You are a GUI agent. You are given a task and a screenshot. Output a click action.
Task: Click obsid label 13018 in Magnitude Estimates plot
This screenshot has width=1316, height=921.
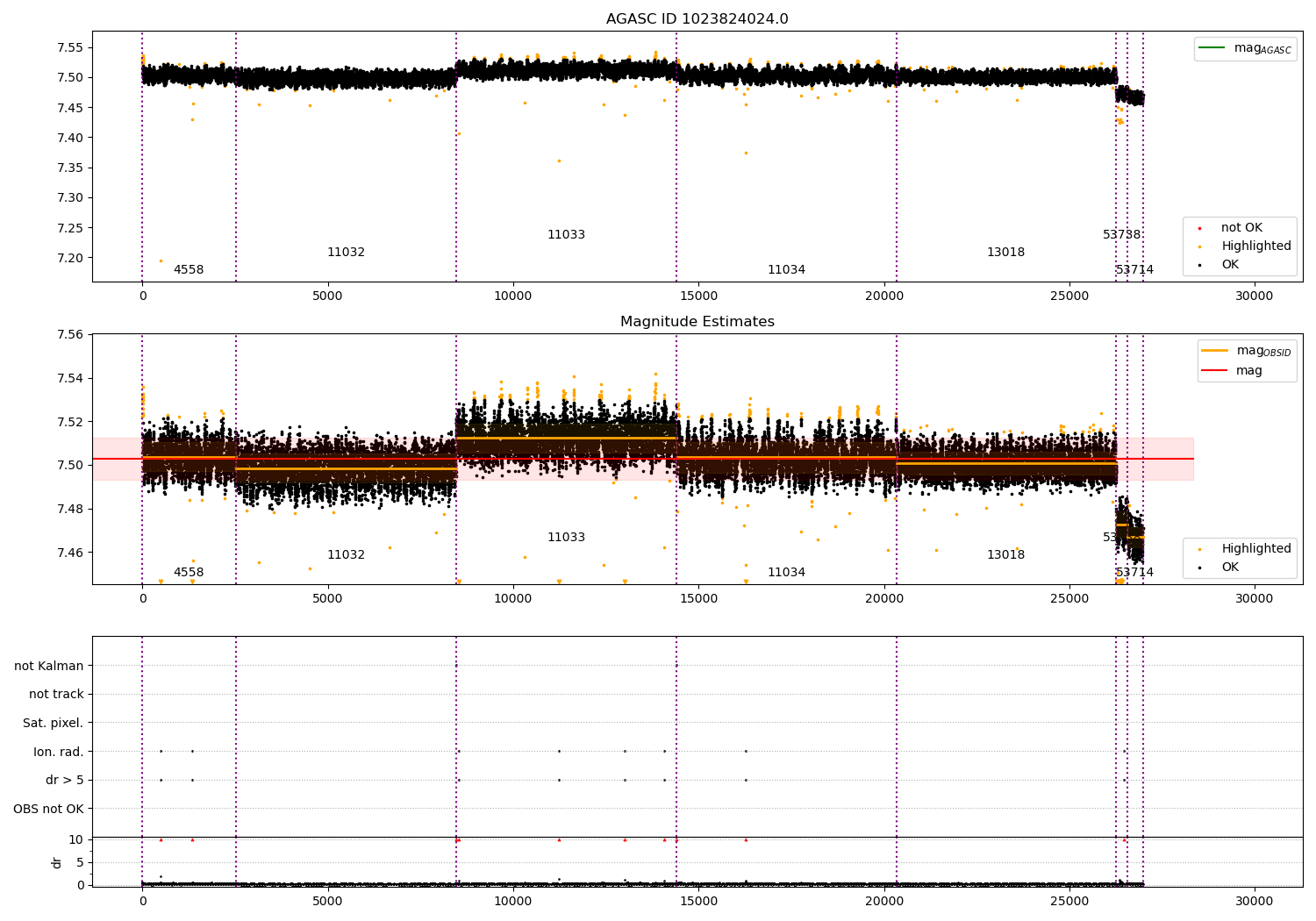point(1005,555)
